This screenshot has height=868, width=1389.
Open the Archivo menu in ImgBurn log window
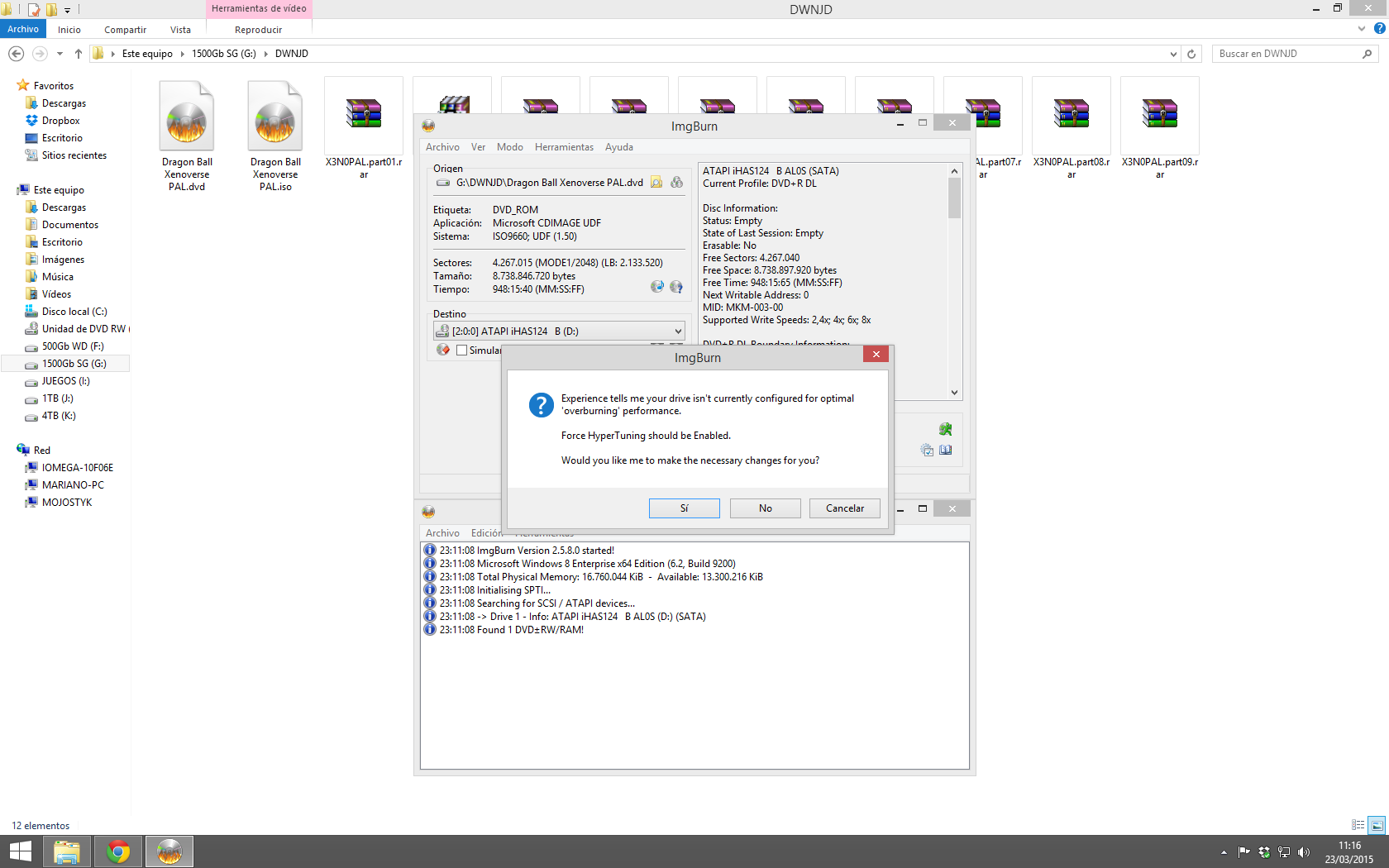pyautogui.click(x=442, y=533)
